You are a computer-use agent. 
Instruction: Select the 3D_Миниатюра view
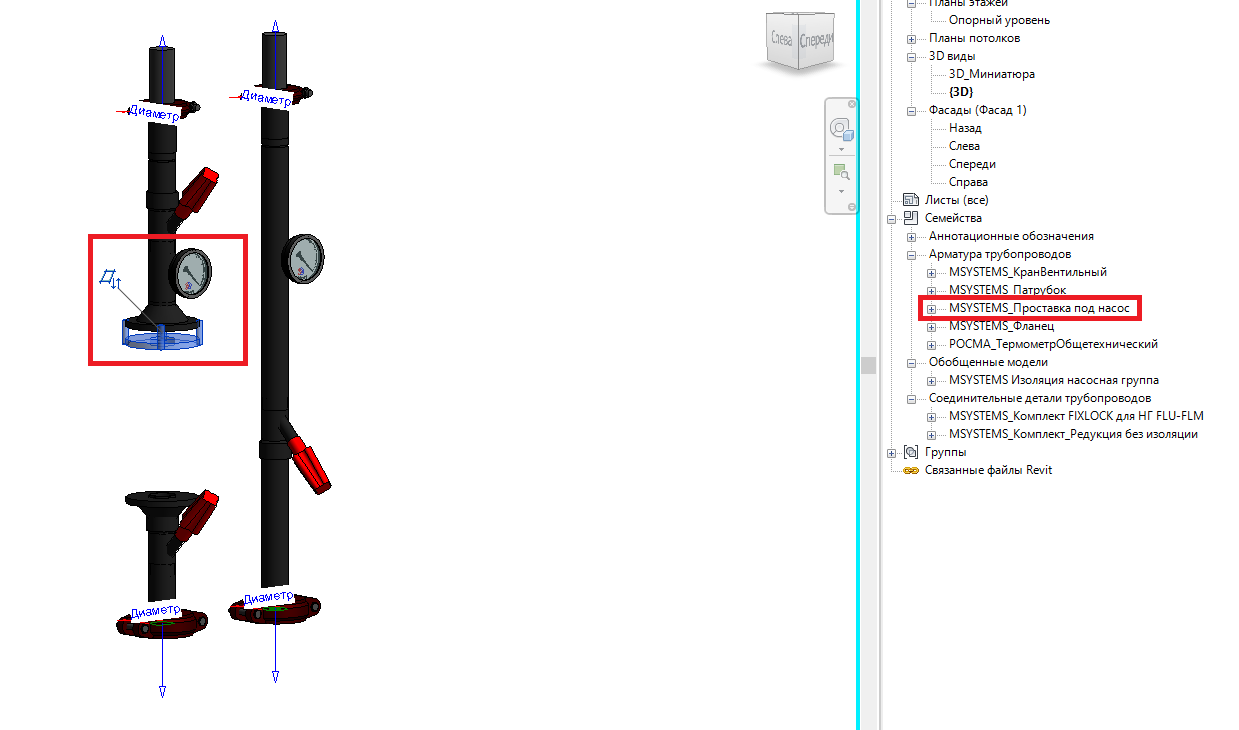pos(991,74)
